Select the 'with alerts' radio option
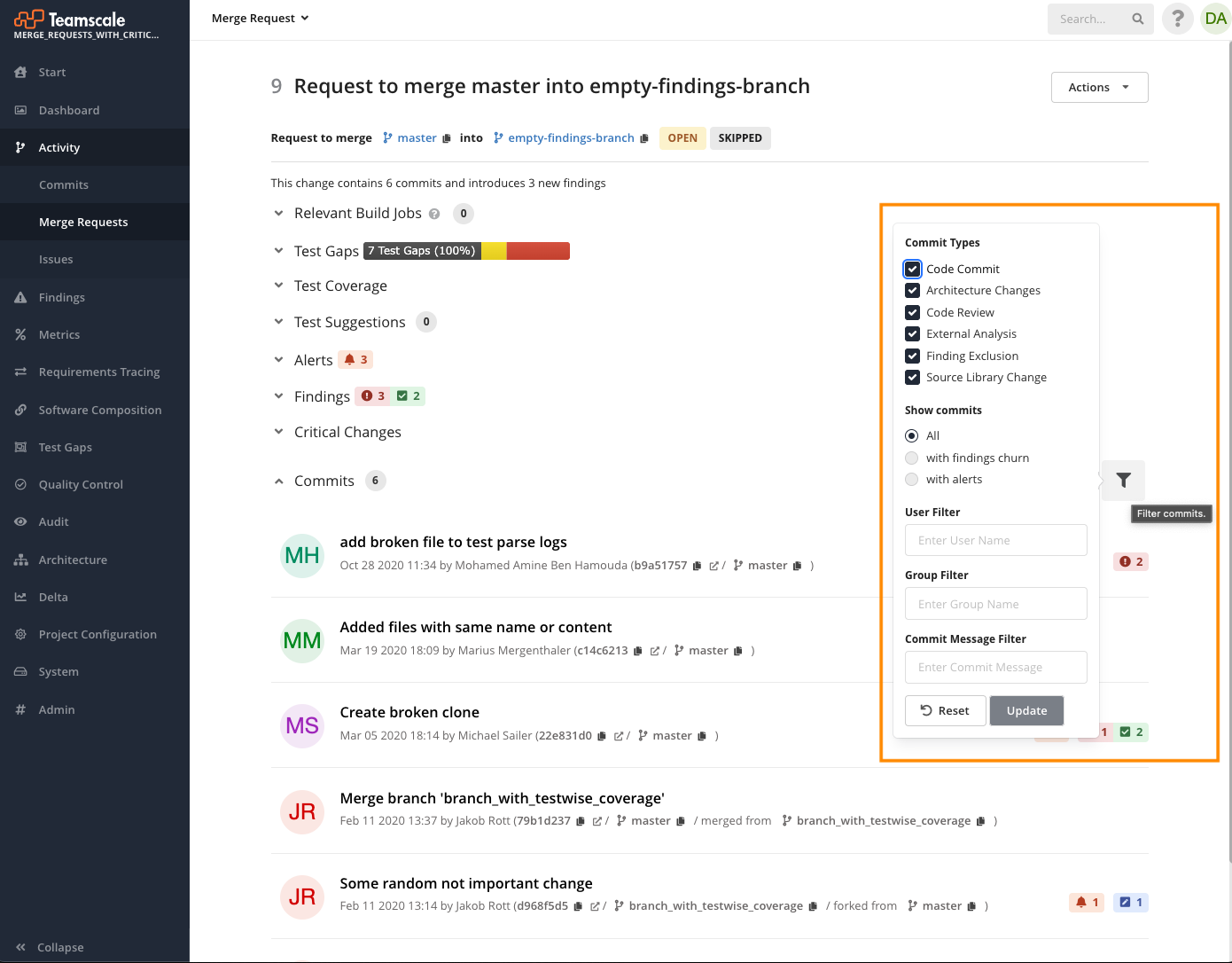The image size is (1232, 963). tap(911, 479)
